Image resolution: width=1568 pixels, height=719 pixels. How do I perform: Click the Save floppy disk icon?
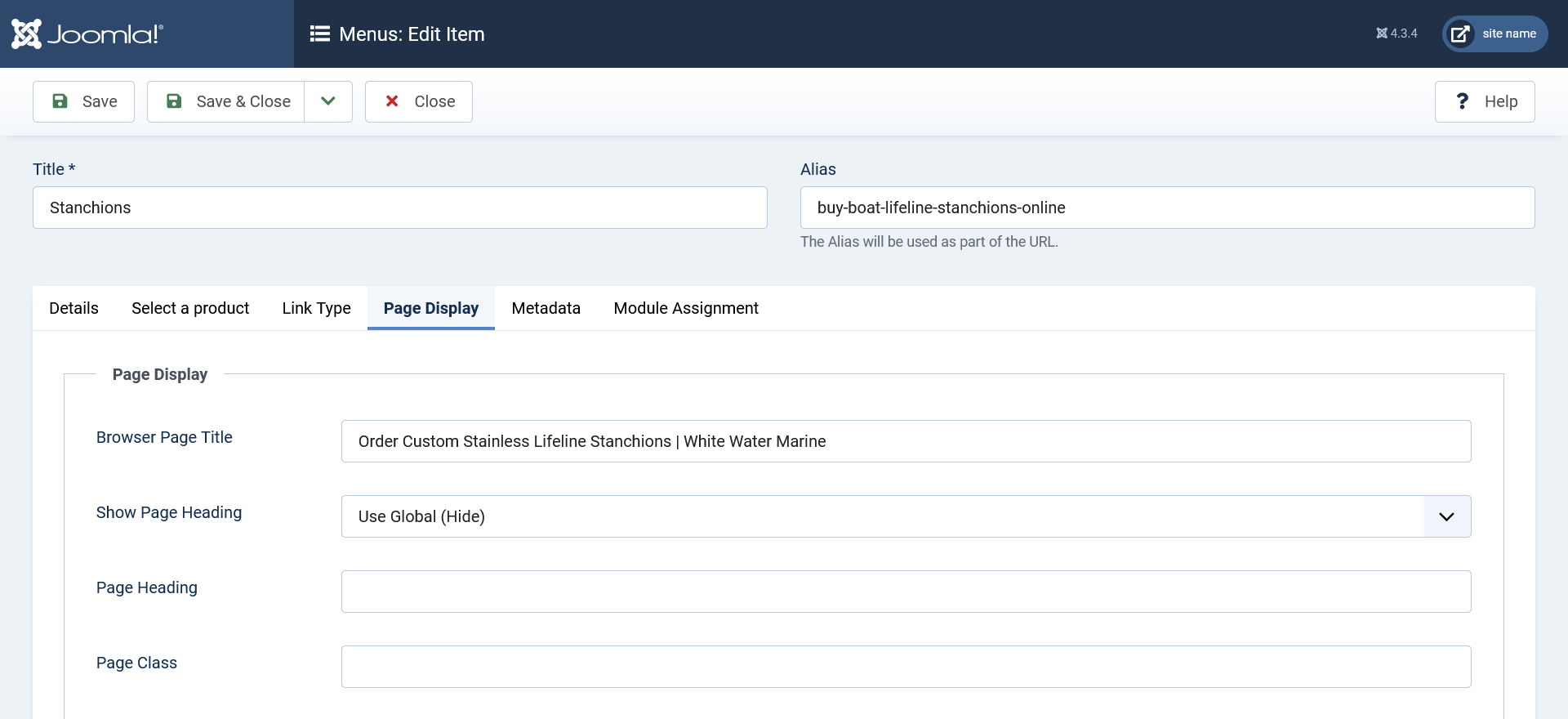click(x=60, y=101)
